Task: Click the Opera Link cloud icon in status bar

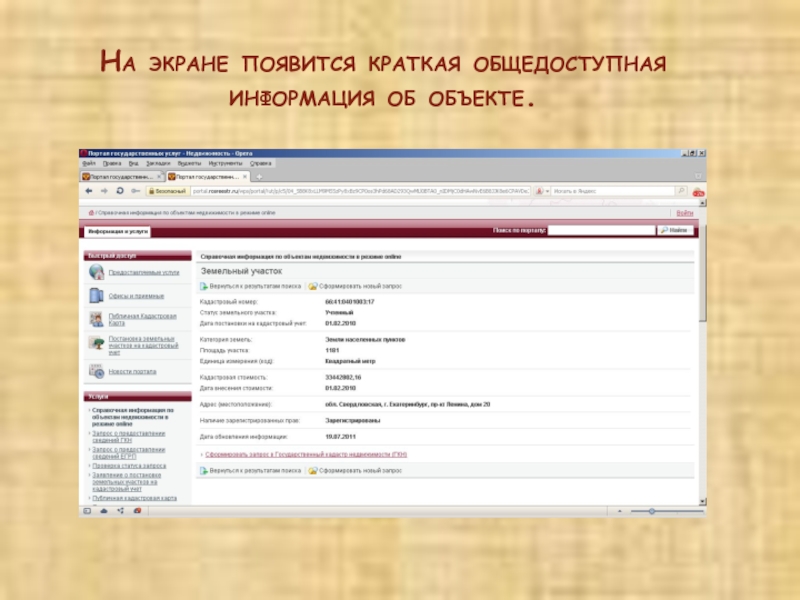Action: click(104, 511)
